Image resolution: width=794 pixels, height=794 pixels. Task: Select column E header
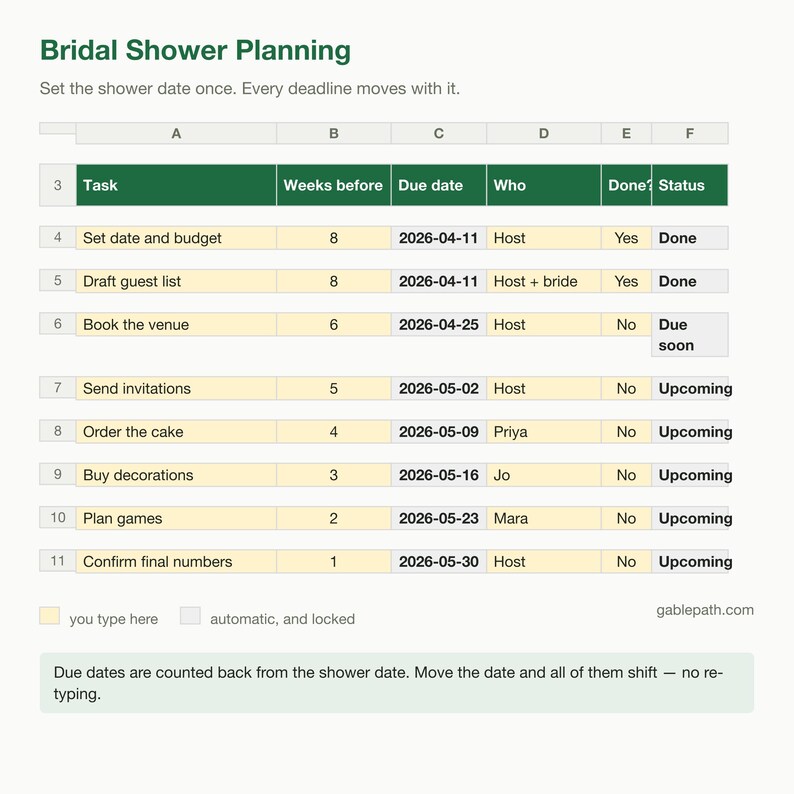626,133
